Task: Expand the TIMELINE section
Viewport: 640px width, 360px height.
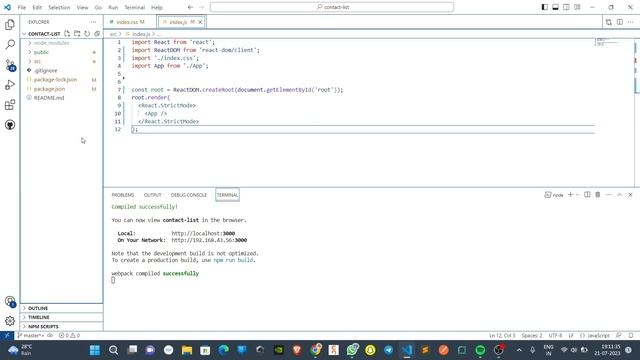Action: pos(62,317)
